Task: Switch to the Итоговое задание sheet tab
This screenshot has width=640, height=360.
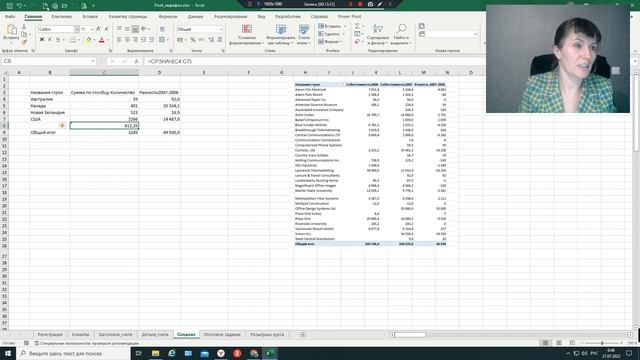Action: pos(222,335)
